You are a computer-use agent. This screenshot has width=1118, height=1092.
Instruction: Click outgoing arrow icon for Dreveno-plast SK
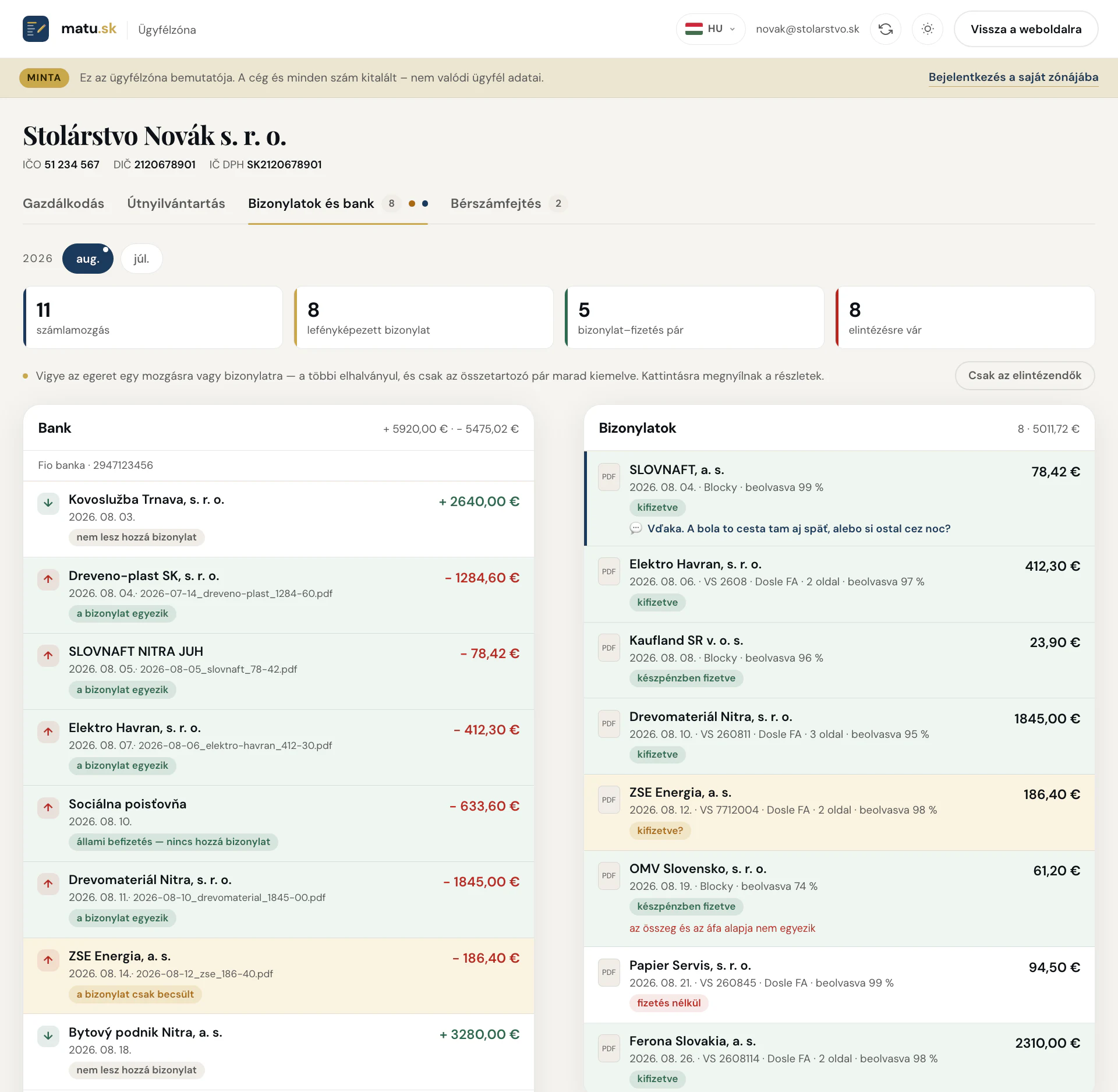coord(48,579)
